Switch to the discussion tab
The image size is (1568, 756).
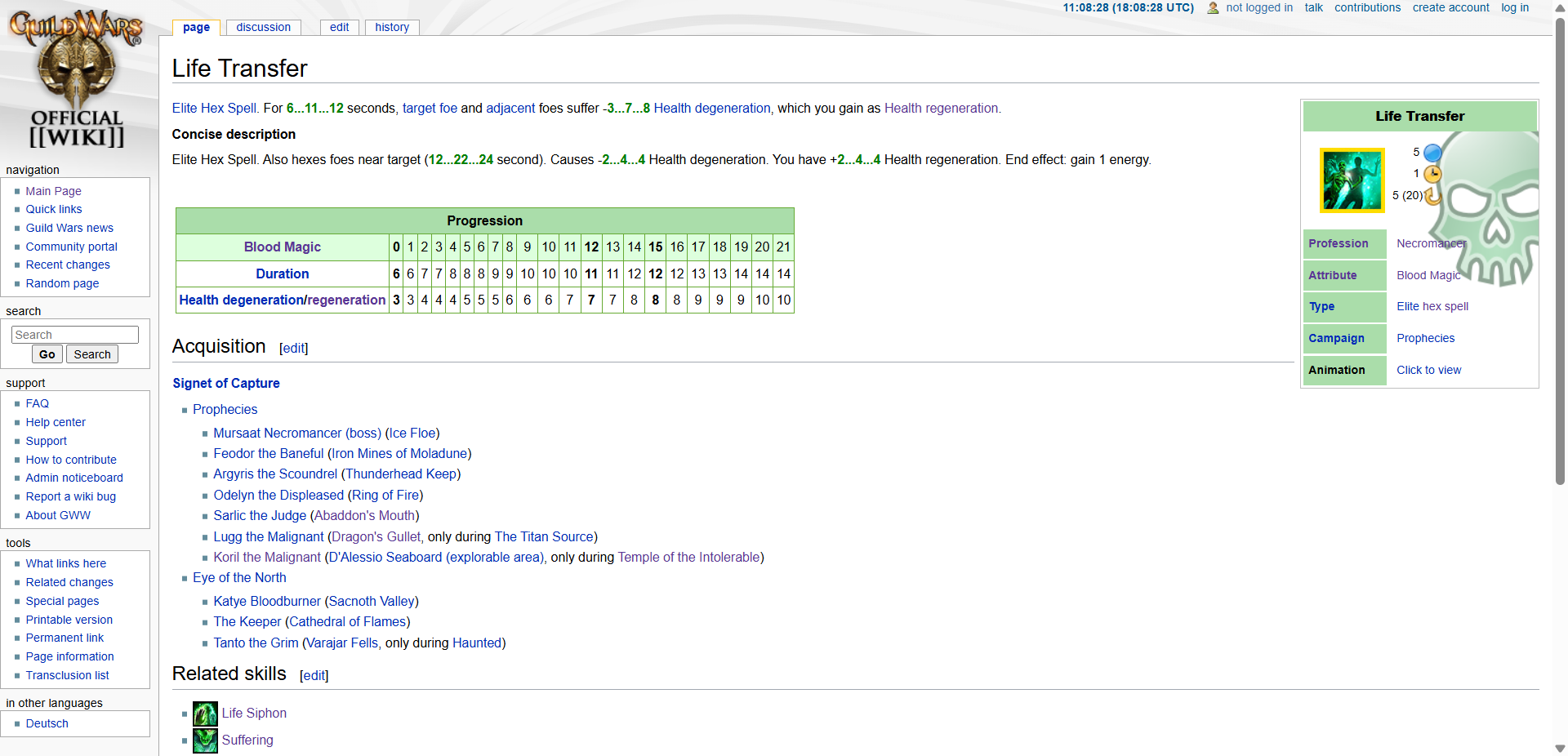pos(263,27)
